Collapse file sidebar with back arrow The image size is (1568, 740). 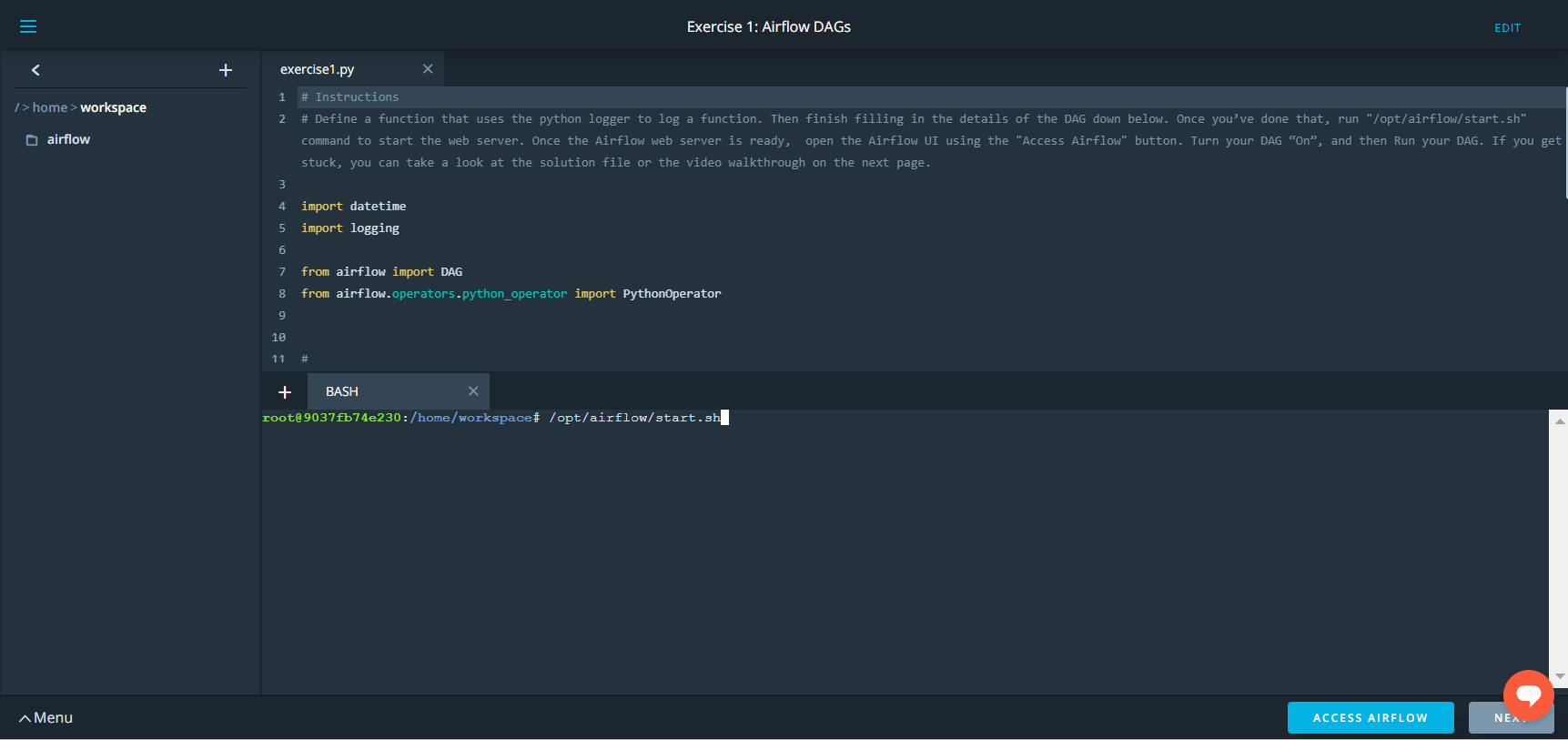pyautogui.click(x=35, y=70)
